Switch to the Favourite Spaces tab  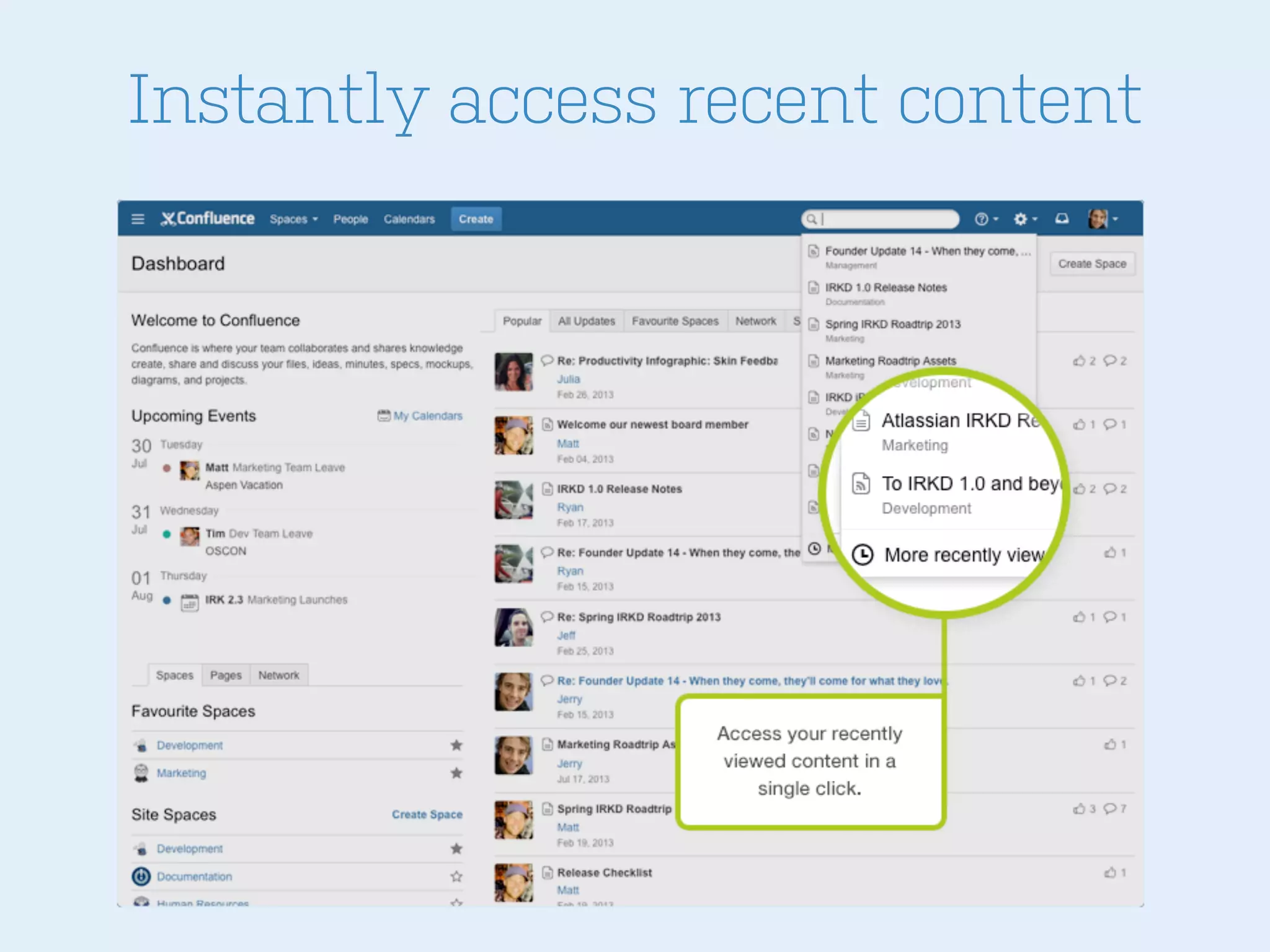pyautogui.click(x=675, y=321)
